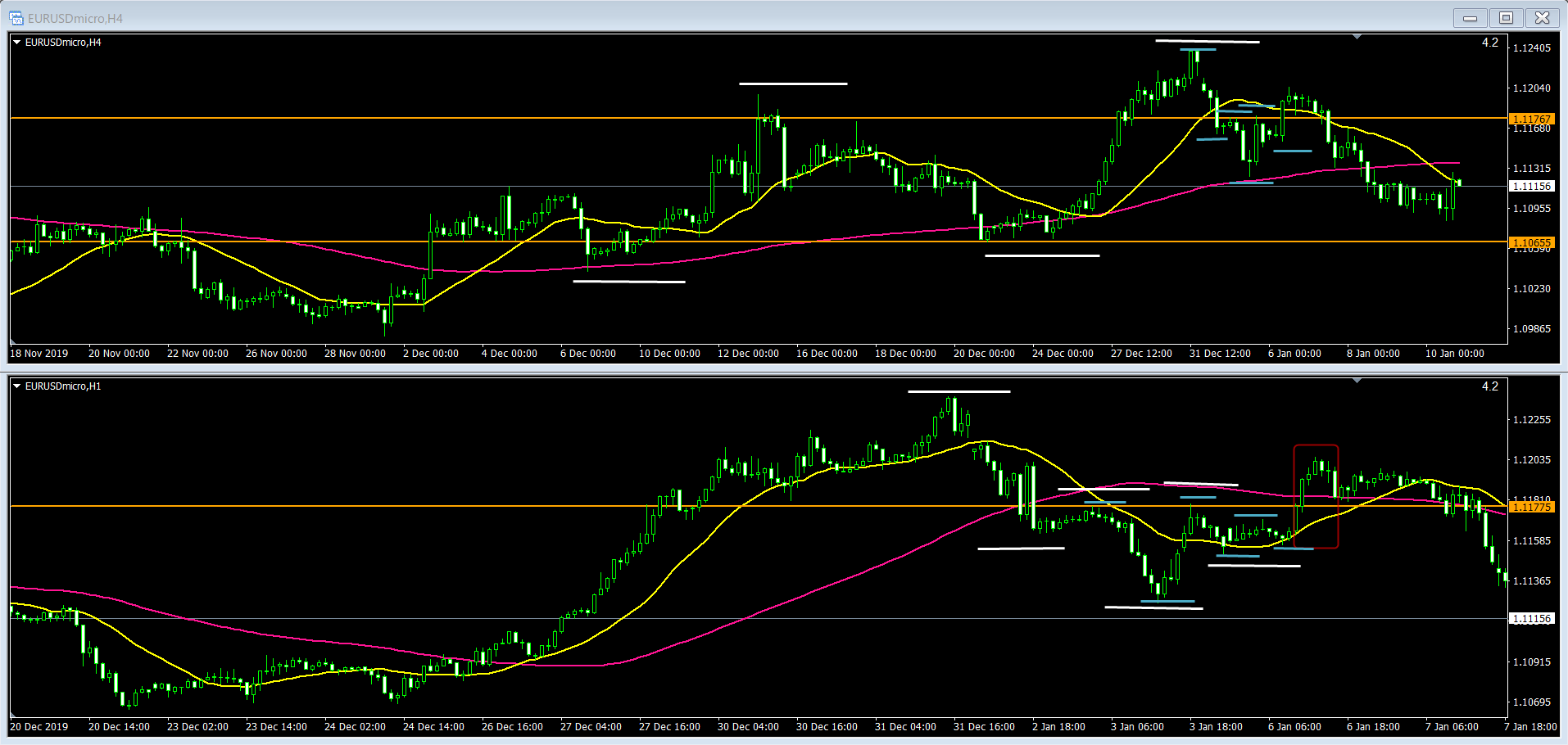Click the 1.10955 price scale label
This screenshot has height=745, width=1568.
[x=1531, y=209]
